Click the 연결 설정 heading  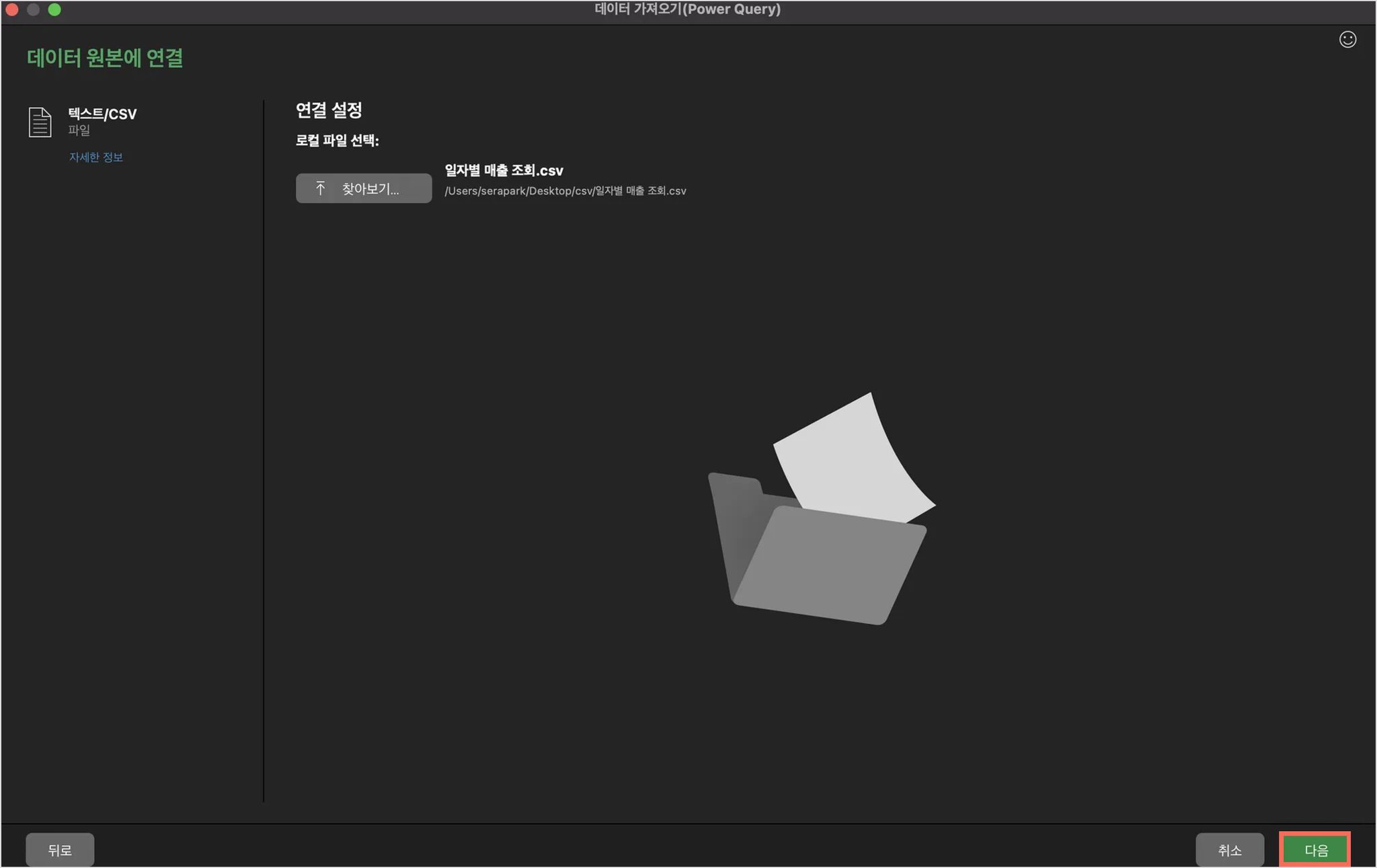[x=329, y=110]
